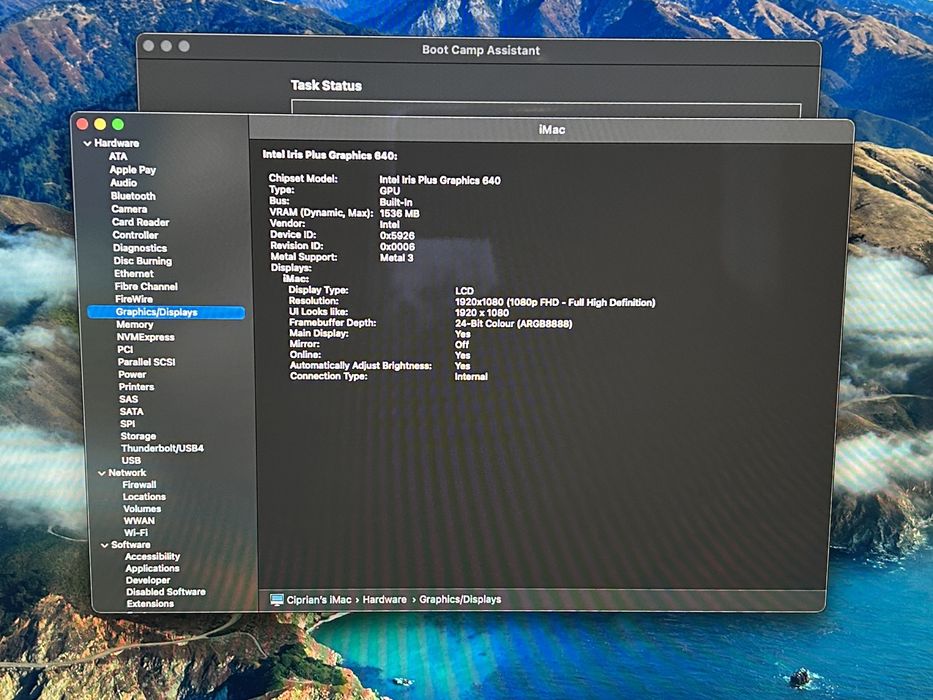Open Firewall under Network
Image resolution: width=933 pixels, height=700 pixels.
pyautogui.click(x=139, y=485)
